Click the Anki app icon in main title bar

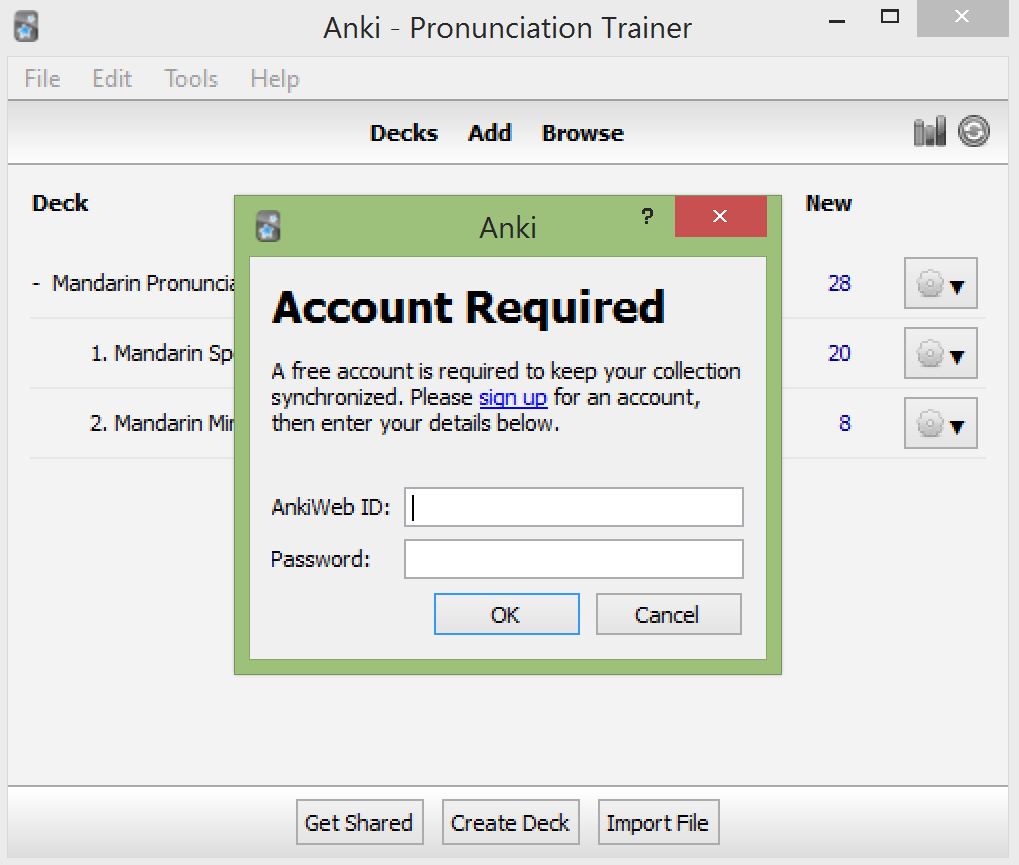(x=27, y=26)
